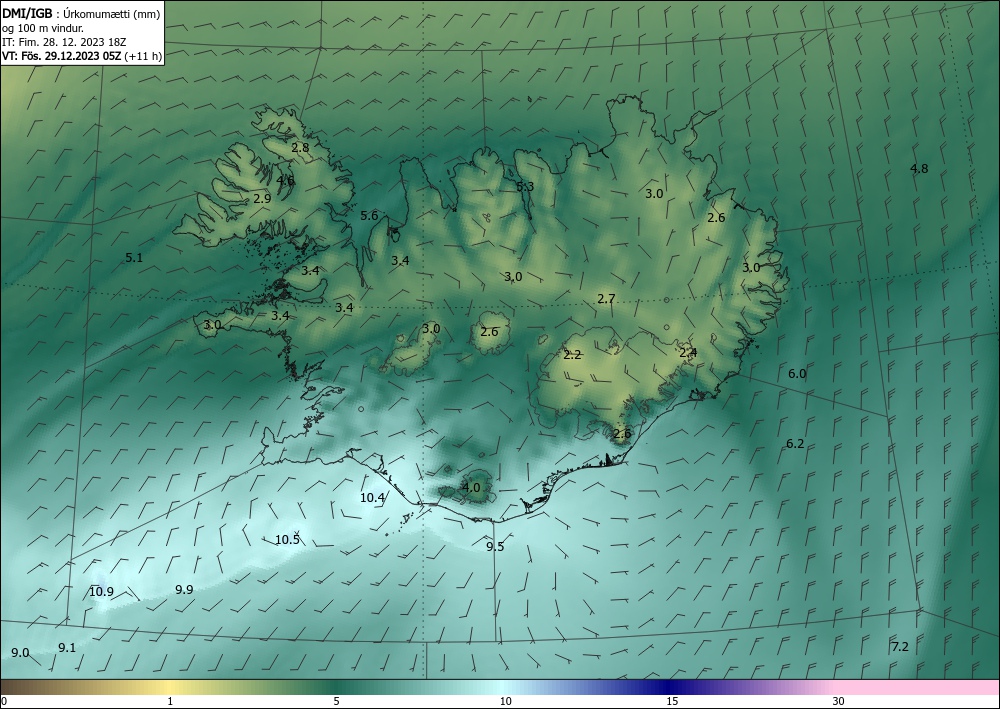Click the 2.4 value label
Screen dimensions: 1000x709
click(x=688, y=352)
